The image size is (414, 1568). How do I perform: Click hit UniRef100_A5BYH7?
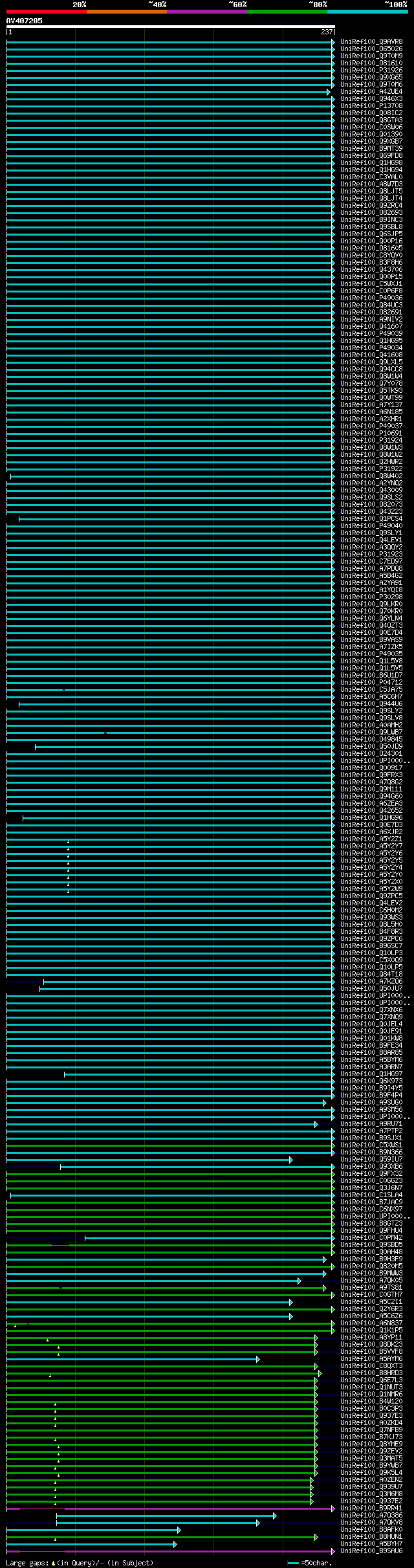tap(371, 1543)
